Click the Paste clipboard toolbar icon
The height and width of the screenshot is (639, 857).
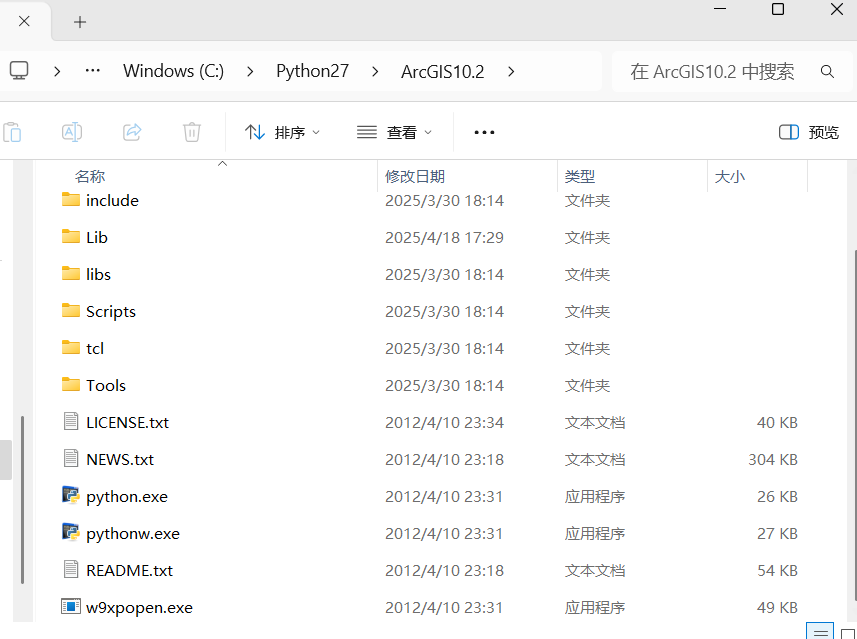(12, 132)
